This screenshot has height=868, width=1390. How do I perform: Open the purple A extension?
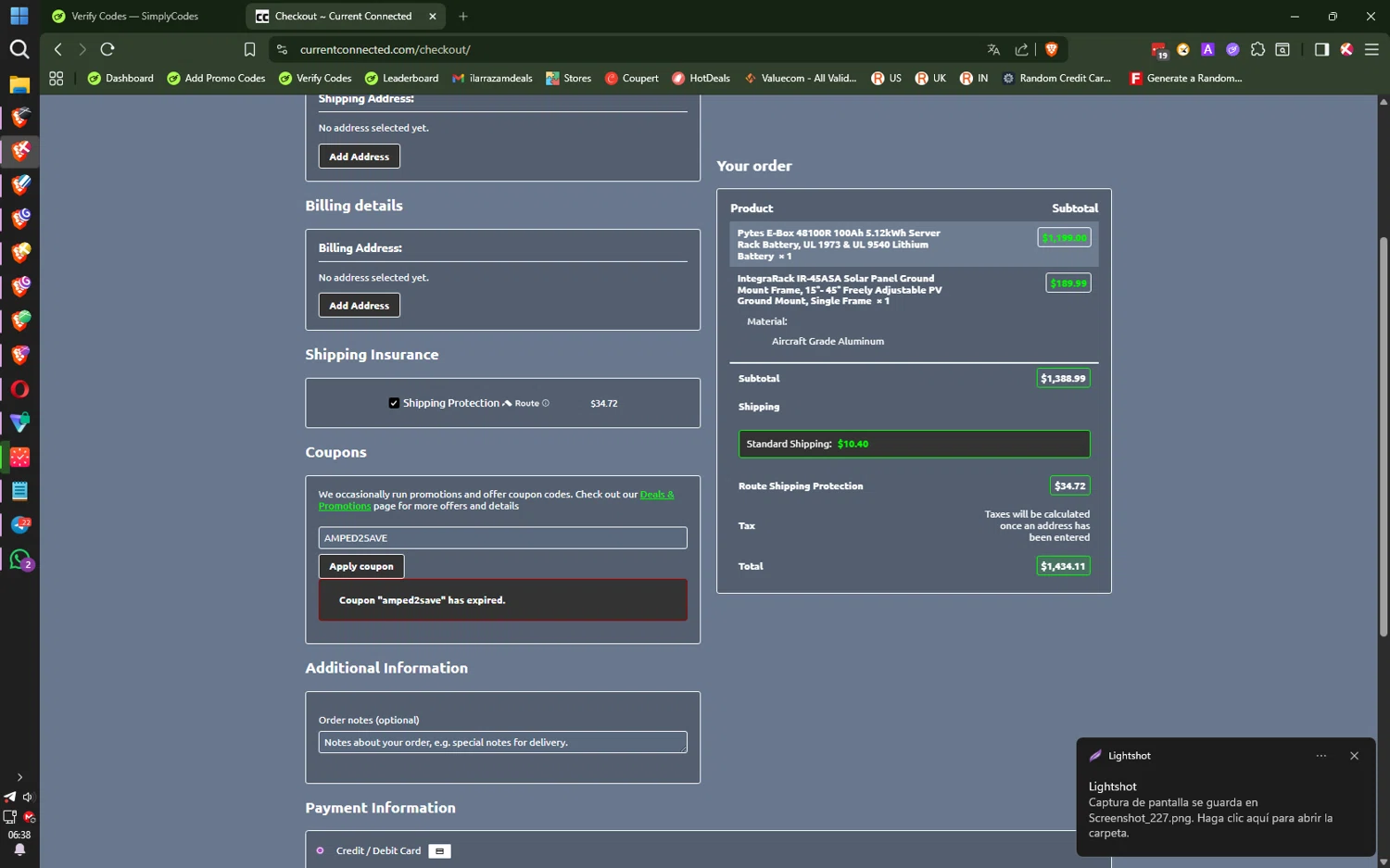pos(1207,49)
